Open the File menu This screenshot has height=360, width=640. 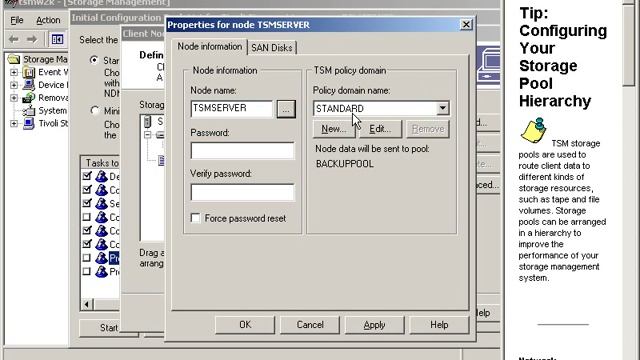coord(17,20)
